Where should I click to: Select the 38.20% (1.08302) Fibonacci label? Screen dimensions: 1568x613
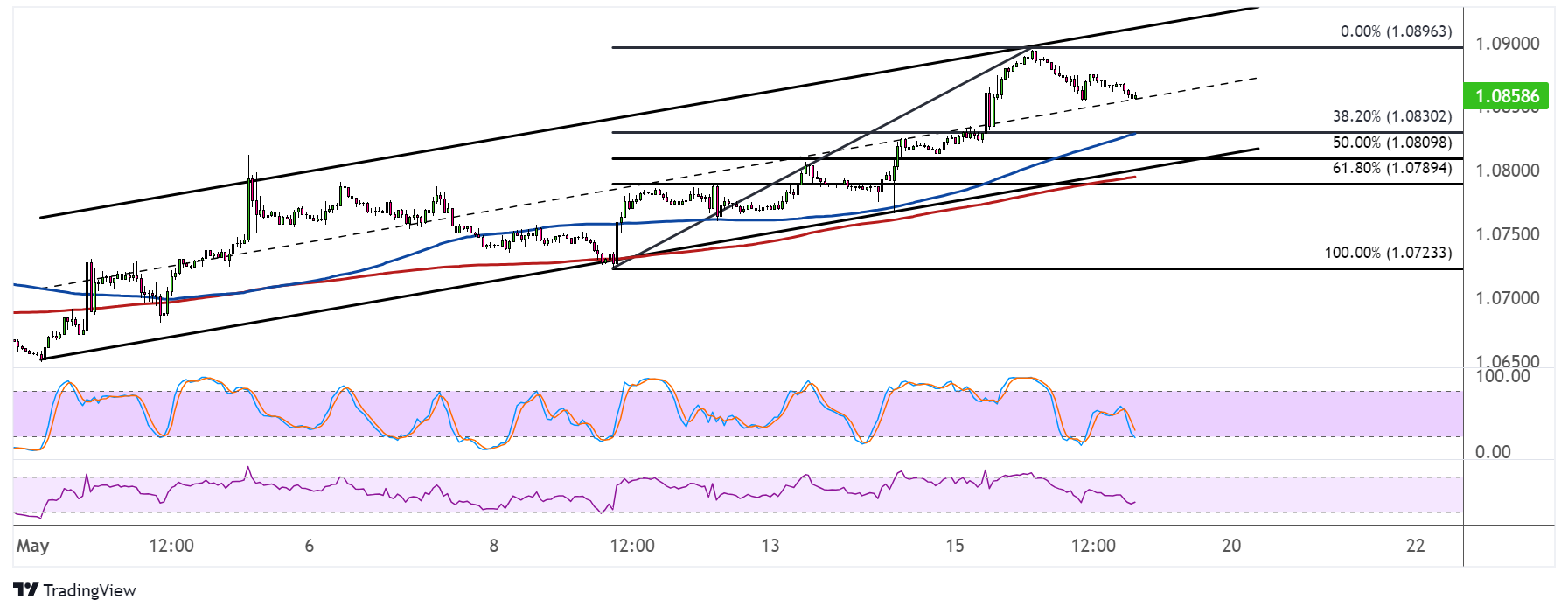click(x=1392, y=116)
